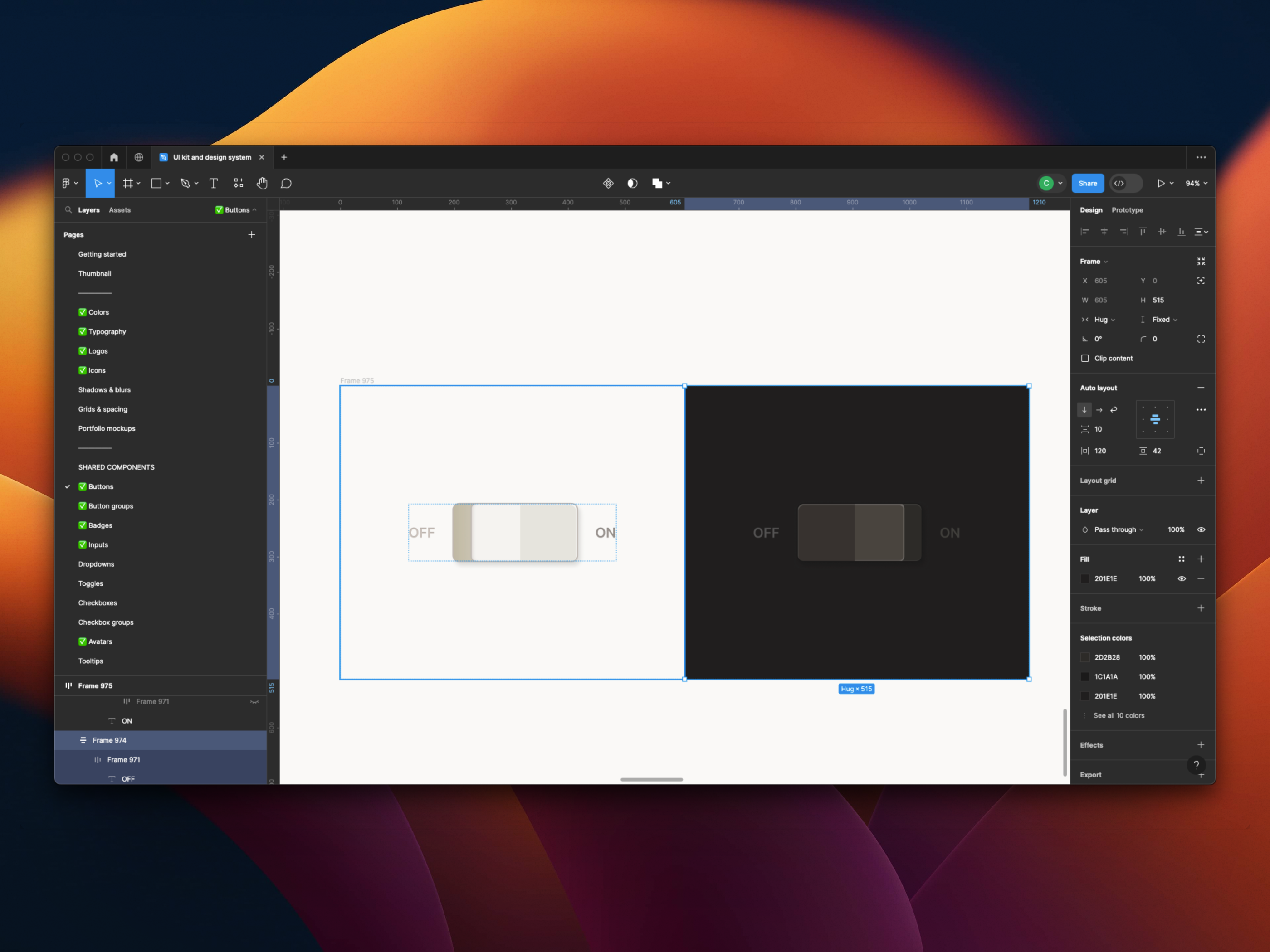1270x952 pixels.
Task: Enable Clip content checkbox
Action: tap(1085, 358)
